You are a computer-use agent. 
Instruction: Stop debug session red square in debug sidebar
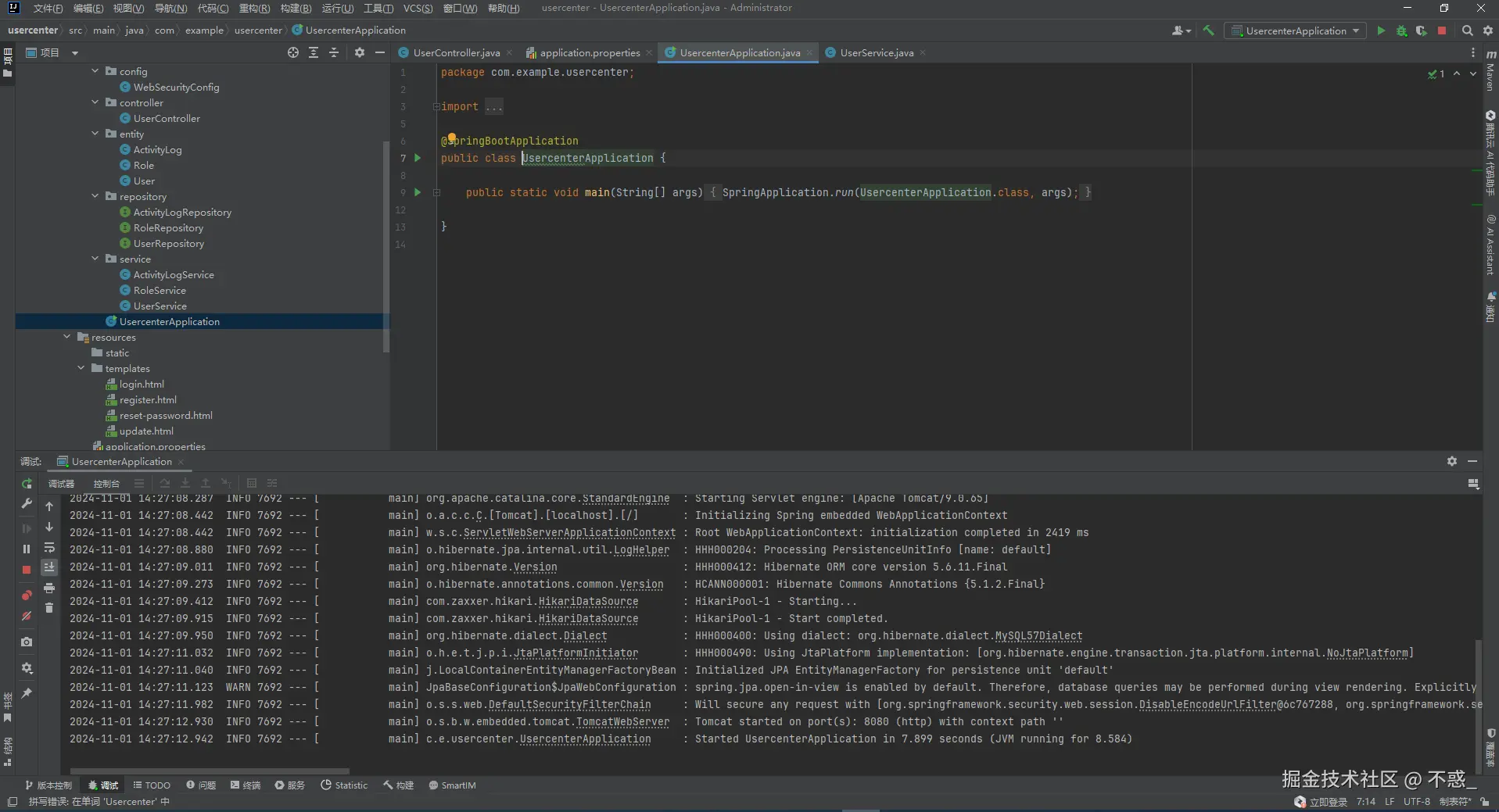pos(27,570)
